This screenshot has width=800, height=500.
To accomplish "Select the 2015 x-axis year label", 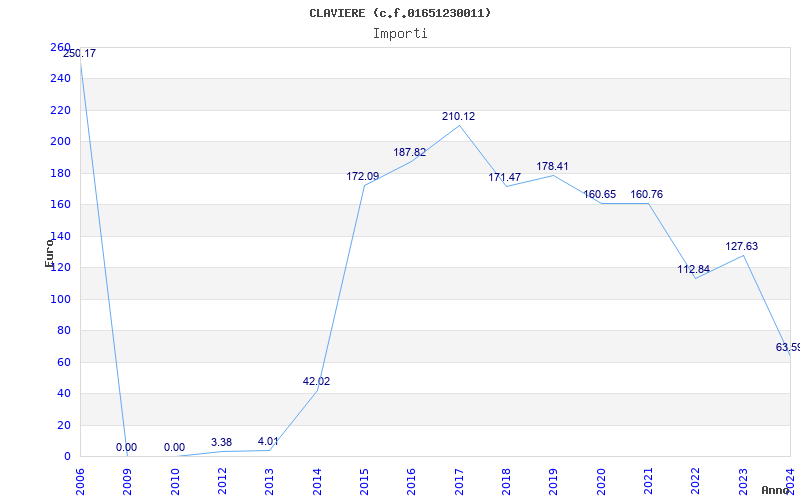I will pos(364,481).
